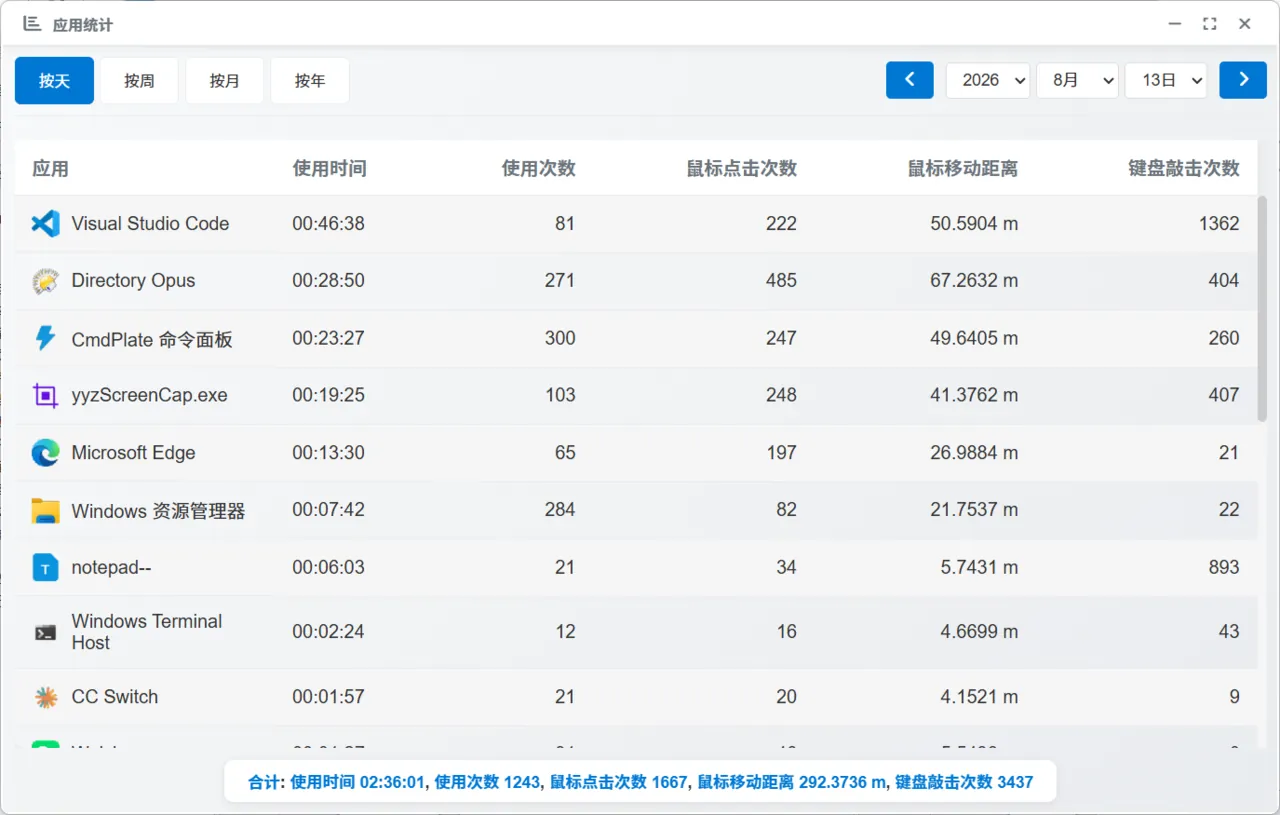Click the Microsoft Edge name text

[x=133, y=453]
